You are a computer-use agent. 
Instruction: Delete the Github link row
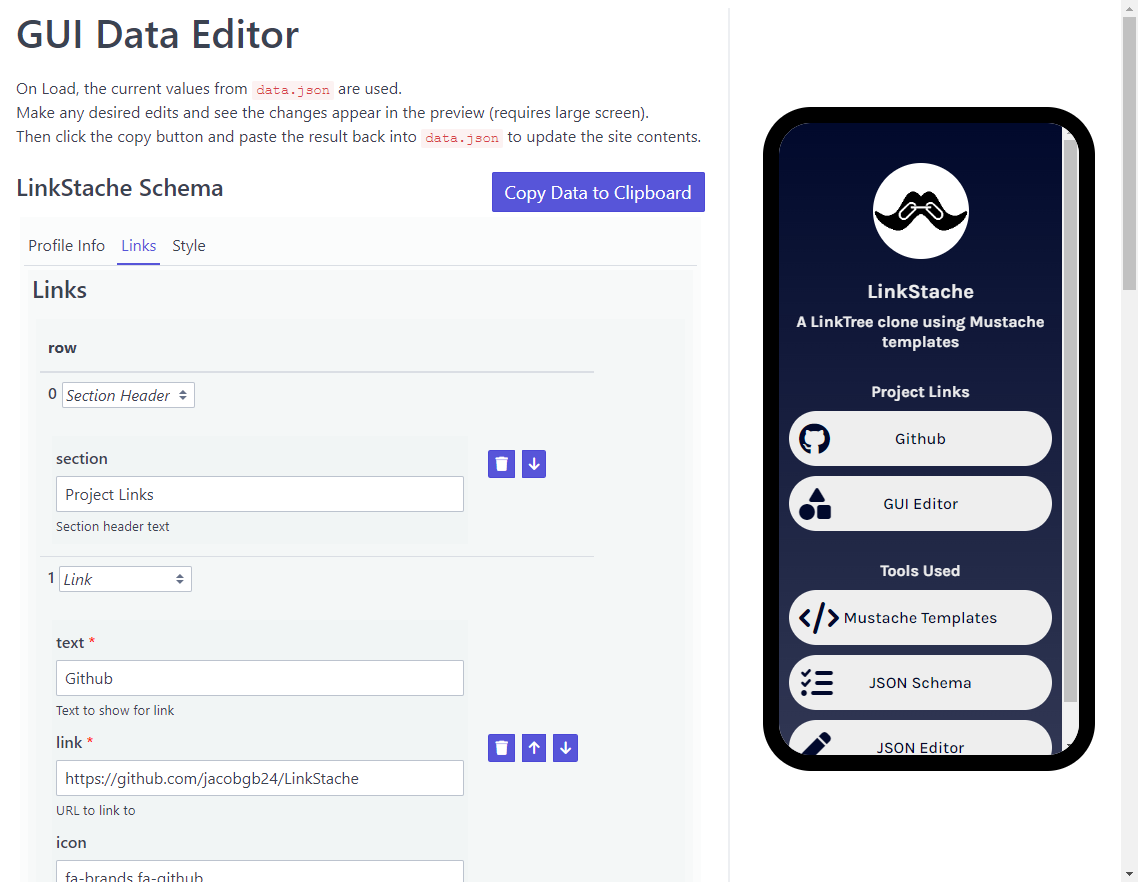[x=502, y=748]
